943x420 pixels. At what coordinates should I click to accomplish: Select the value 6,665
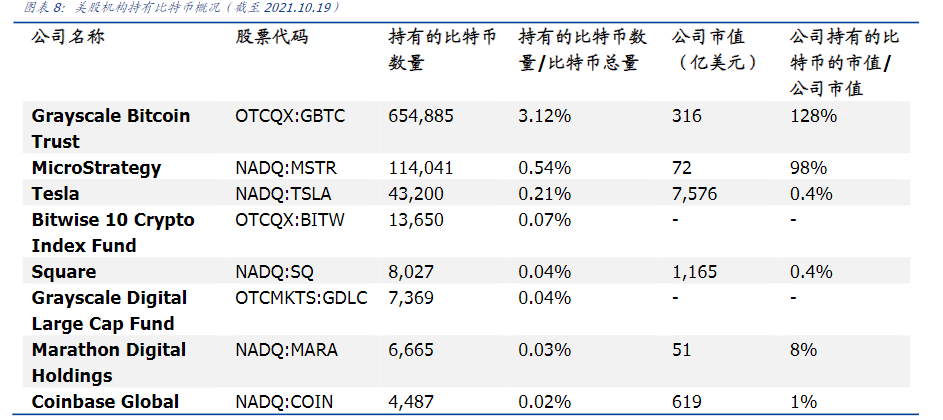411,350
